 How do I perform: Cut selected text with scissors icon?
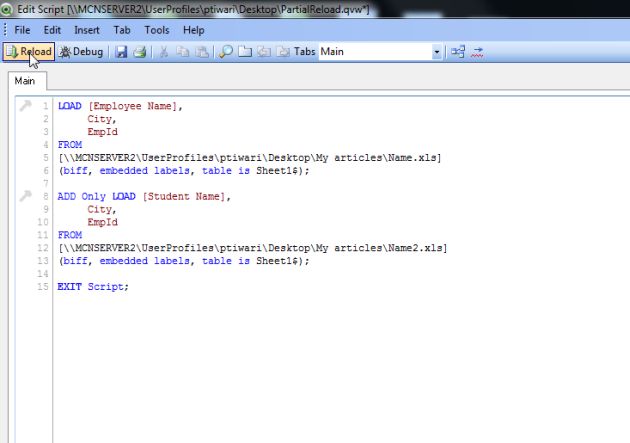[164, 52]
